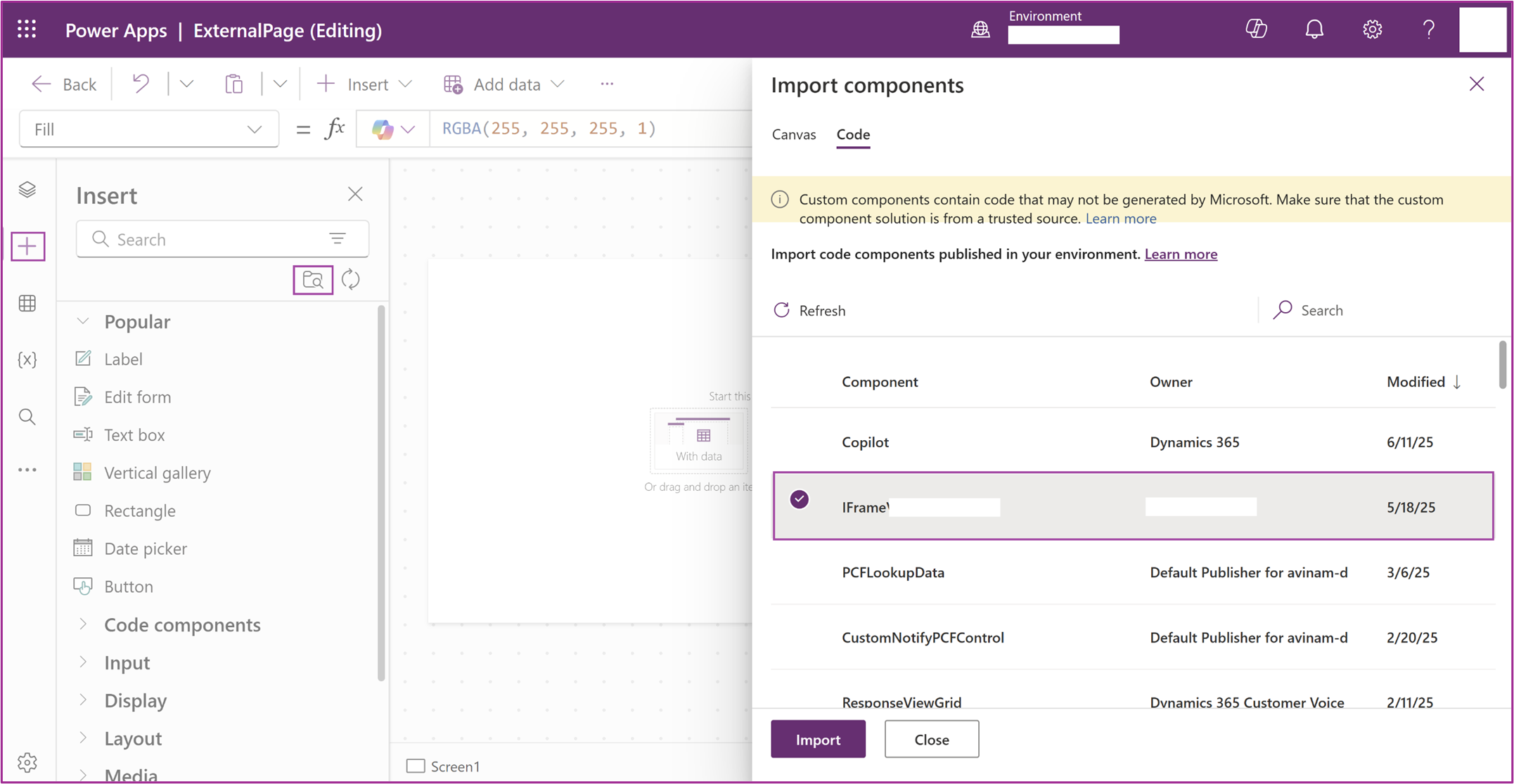Click the Import button

tap(818, 739)
